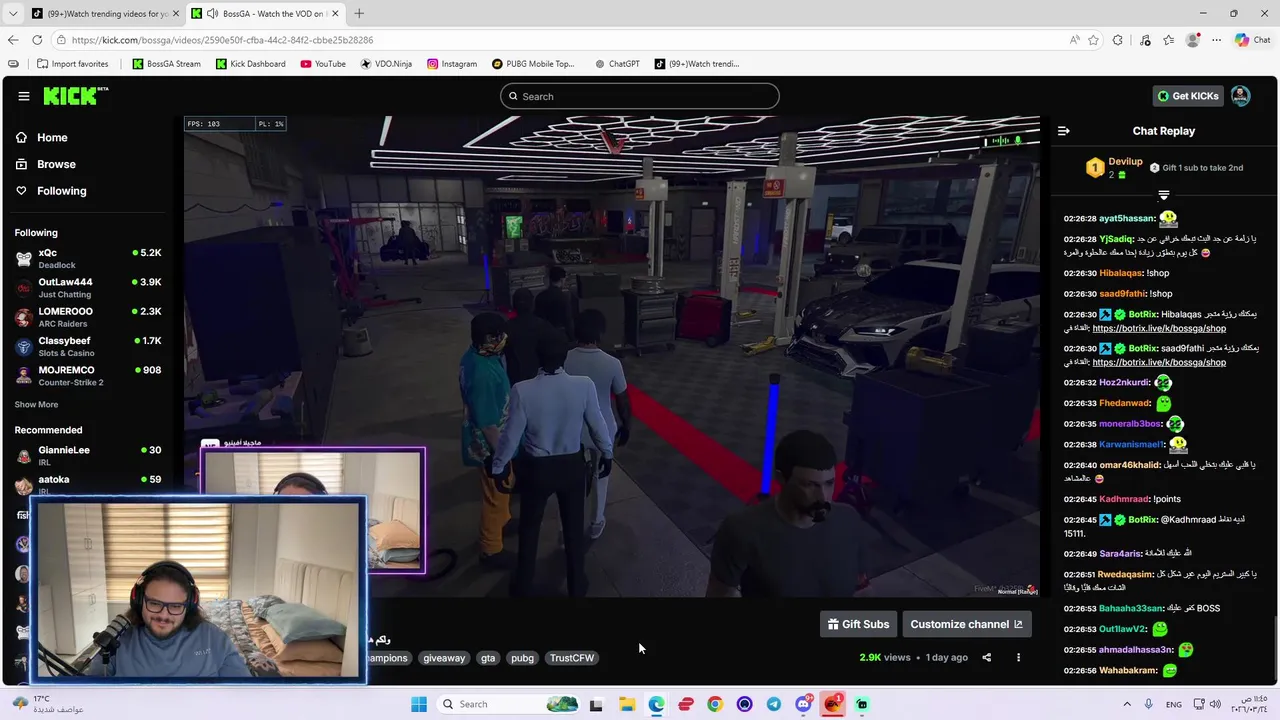Open botrix shop link in Hibalaqas reply
Image resolution: width=1280 pixels, height=720 pixels.
tap(1159, 328)
